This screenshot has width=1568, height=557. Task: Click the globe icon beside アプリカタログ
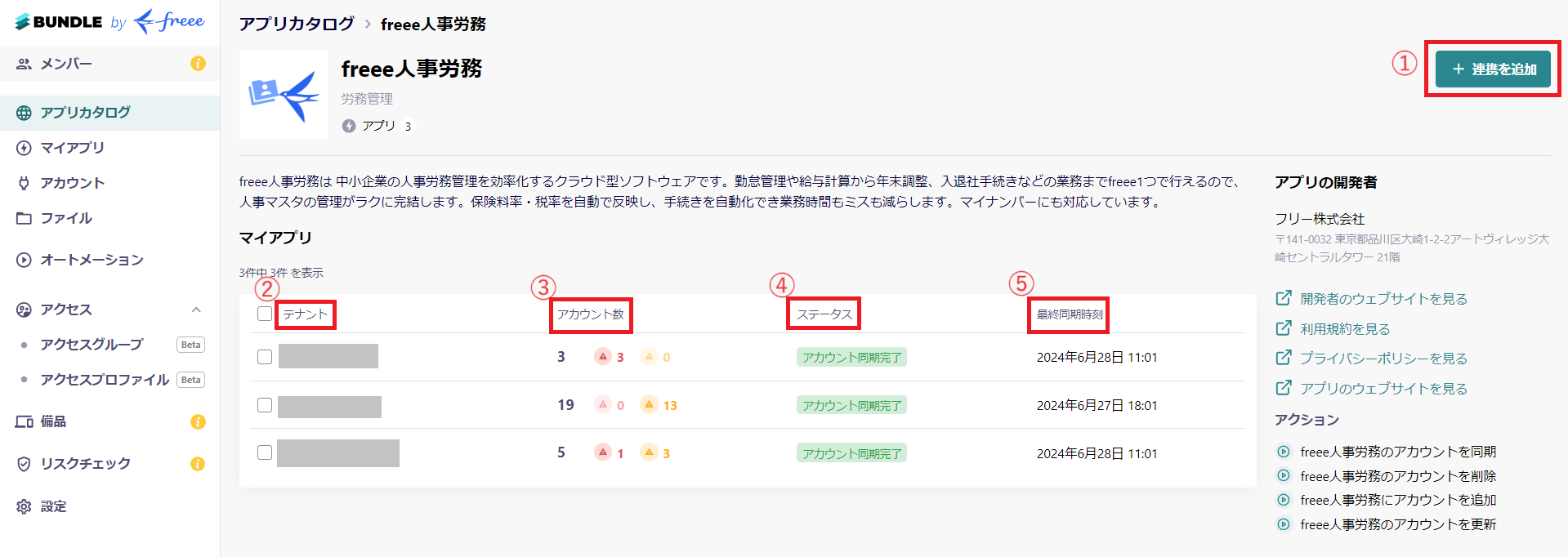25,113
